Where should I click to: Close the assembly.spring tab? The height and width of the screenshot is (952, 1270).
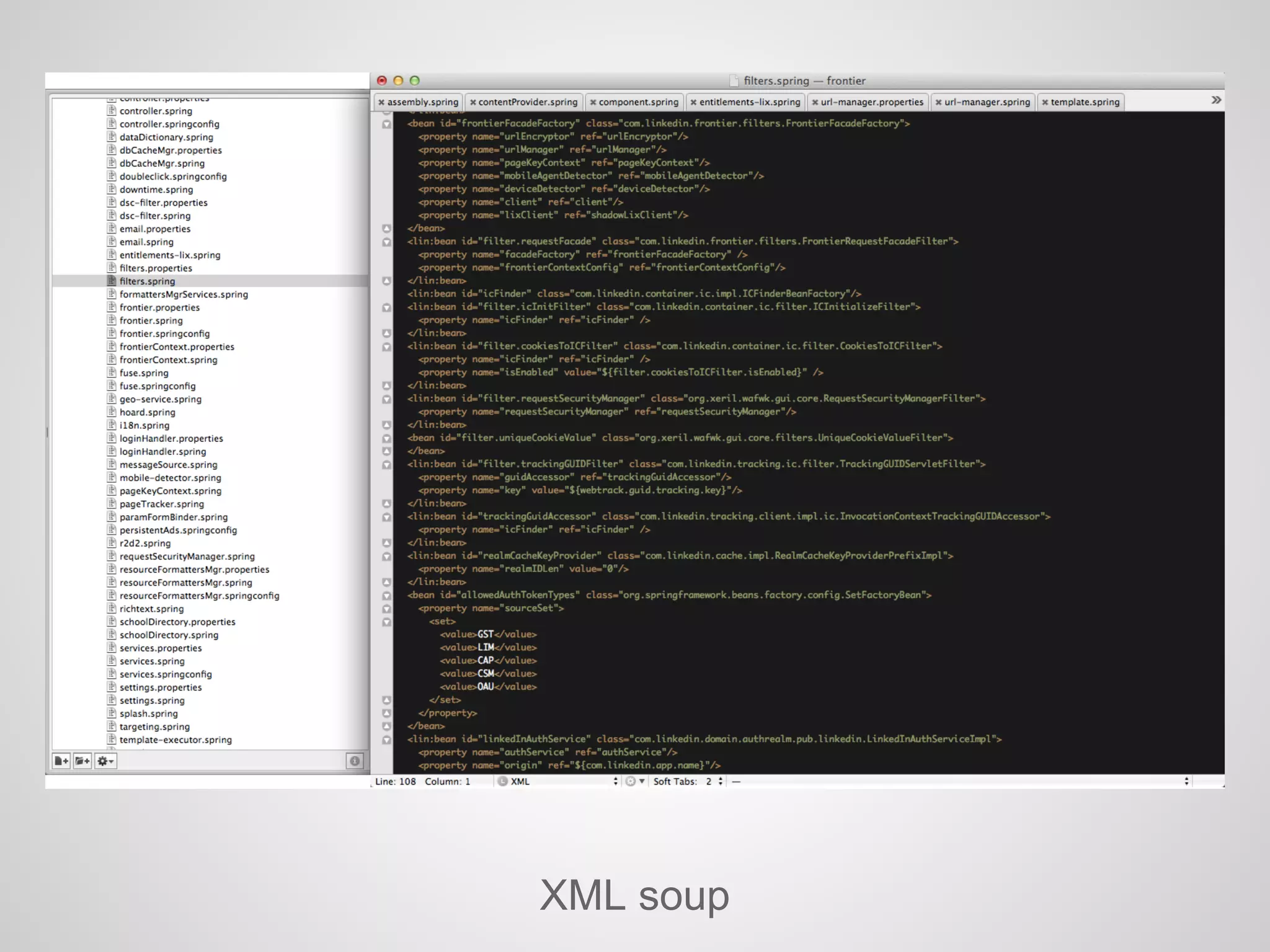381,102
